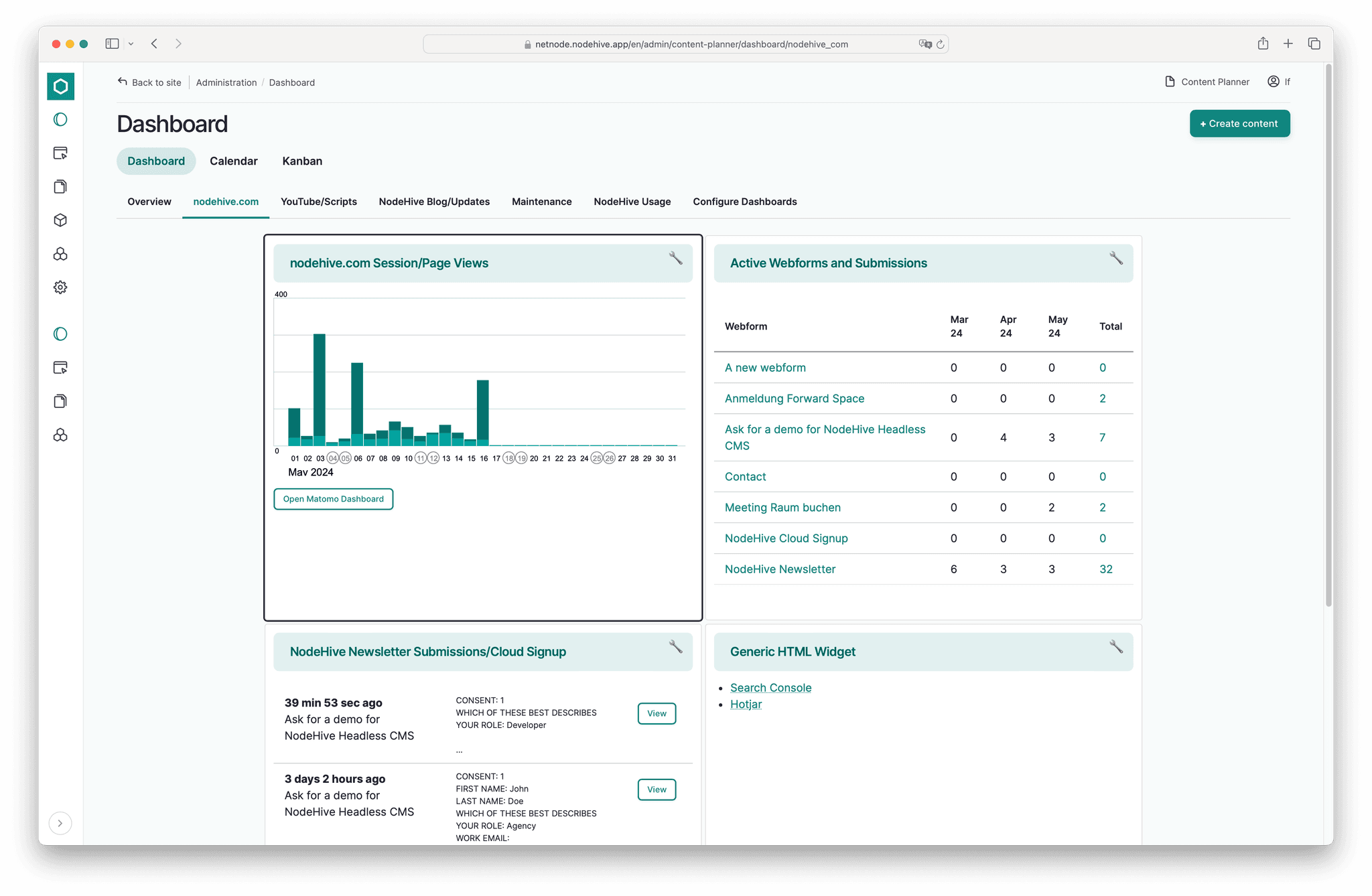Screen dimensions: 1372x896
Task: Click the lower three-circles cluster icon
Action: (60, 435)
